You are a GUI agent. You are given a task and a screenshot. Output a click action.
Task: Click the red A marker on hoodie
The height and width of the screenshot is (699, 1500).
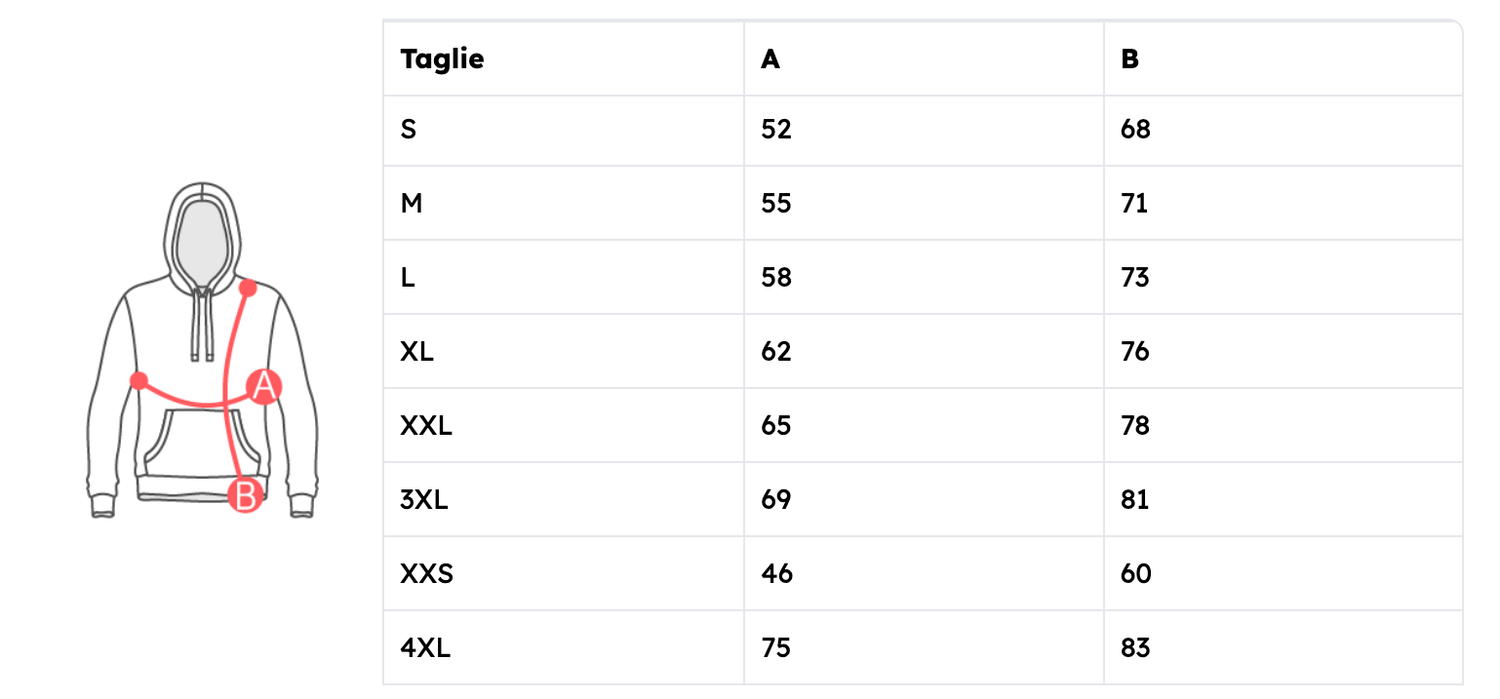click(x=264, y=386)
